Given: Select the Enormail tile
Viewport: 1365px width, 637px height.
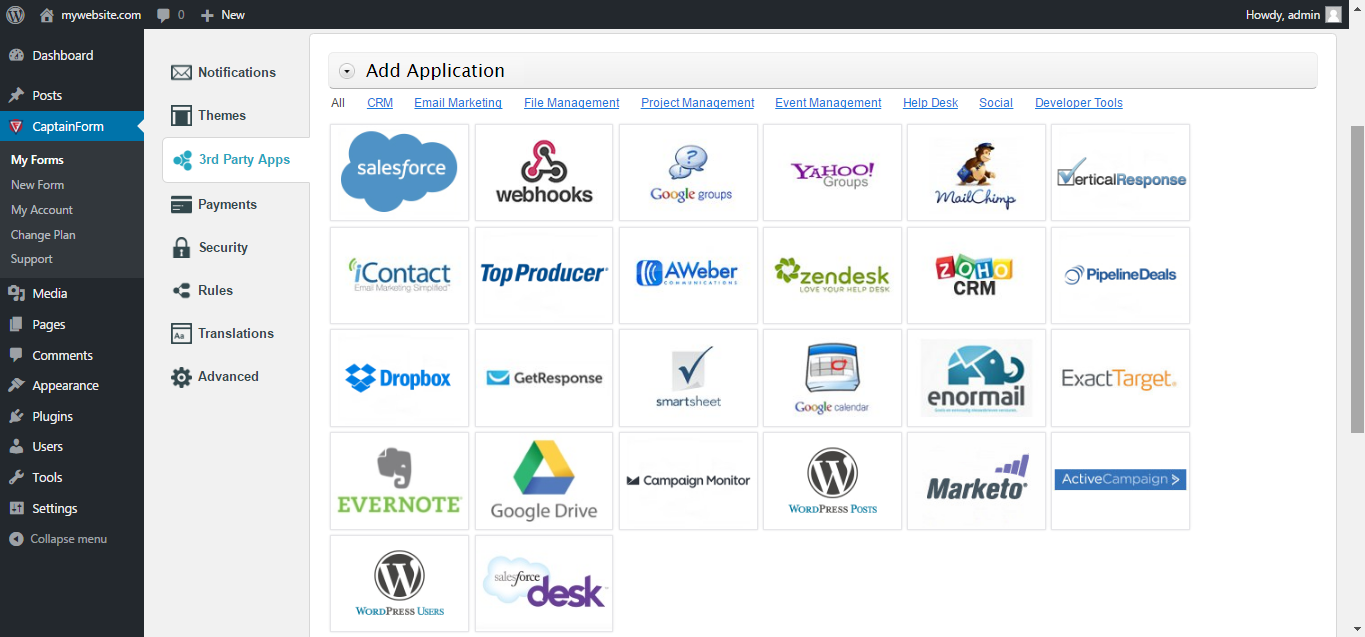Looking at the screenshot, I should click(976, 378).
